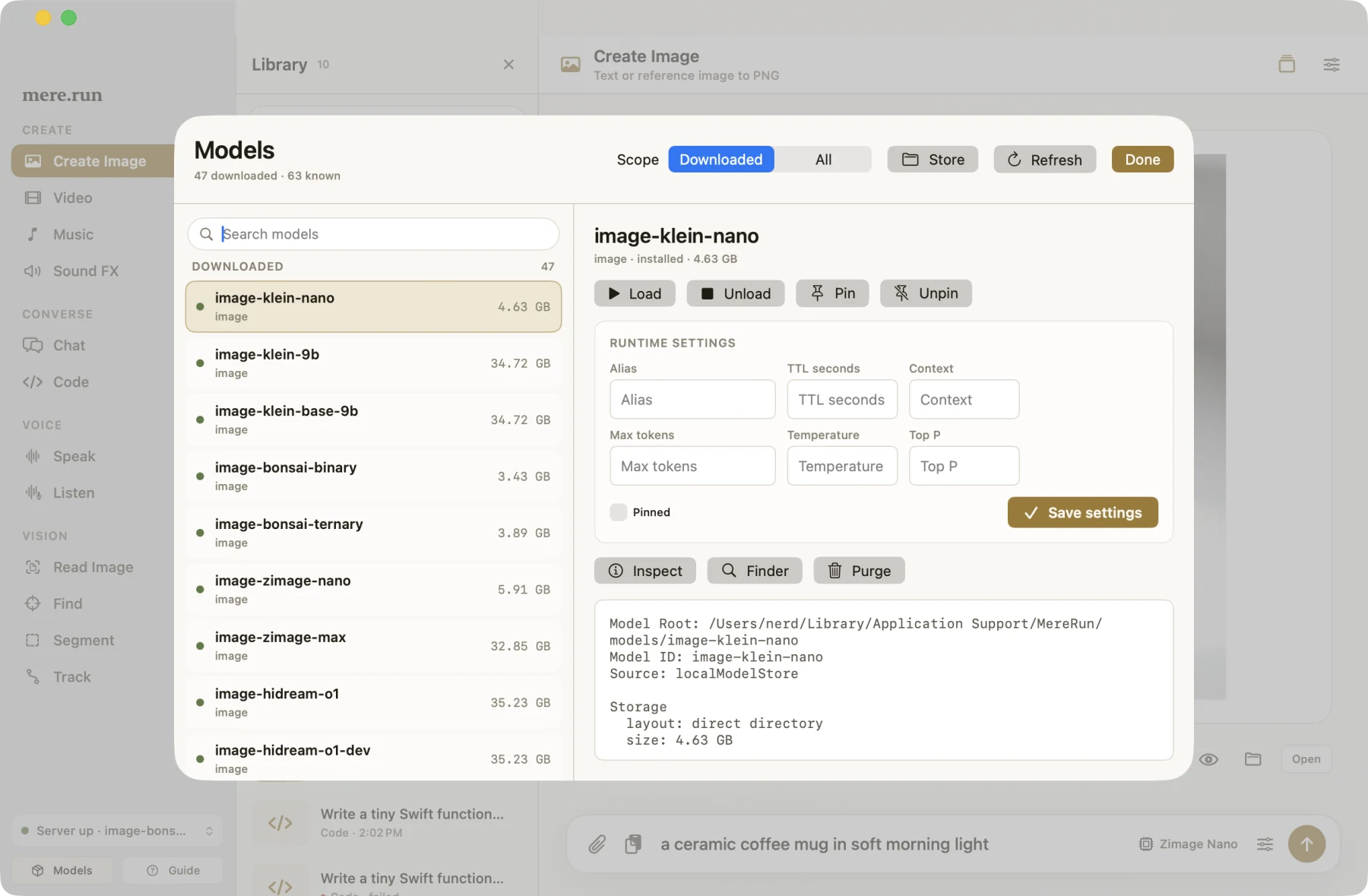
Task: Select image-klein-9b model
Action: click(x=373, y=363)
